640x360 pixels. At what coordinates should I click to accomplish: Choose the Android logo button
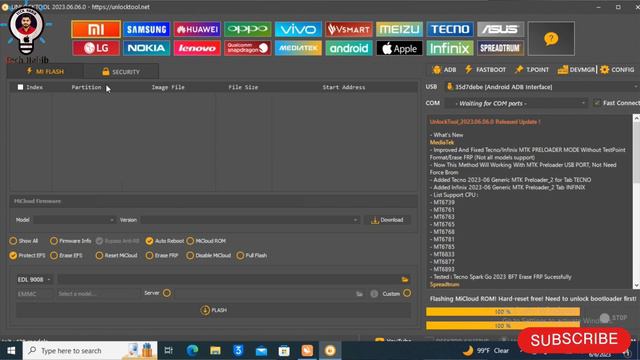click(x=349, y=48)
